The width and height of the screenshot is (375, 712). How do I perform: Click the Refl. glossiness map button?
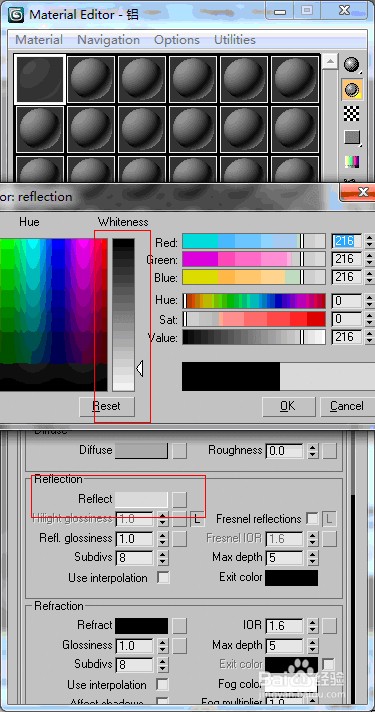(x=180, y=539)
